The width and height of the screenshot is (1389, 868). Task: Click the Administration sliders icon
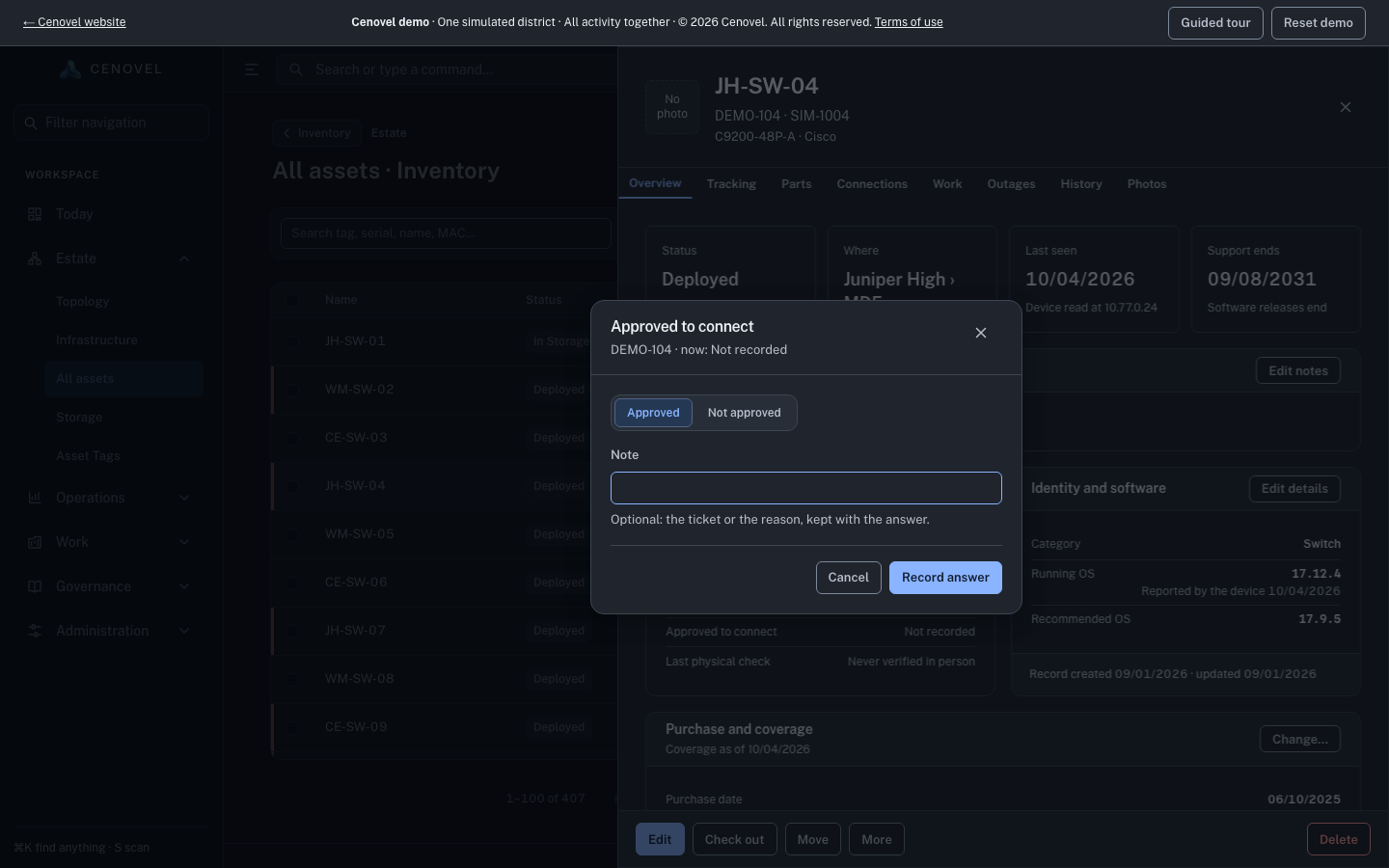tap(35, 631)
